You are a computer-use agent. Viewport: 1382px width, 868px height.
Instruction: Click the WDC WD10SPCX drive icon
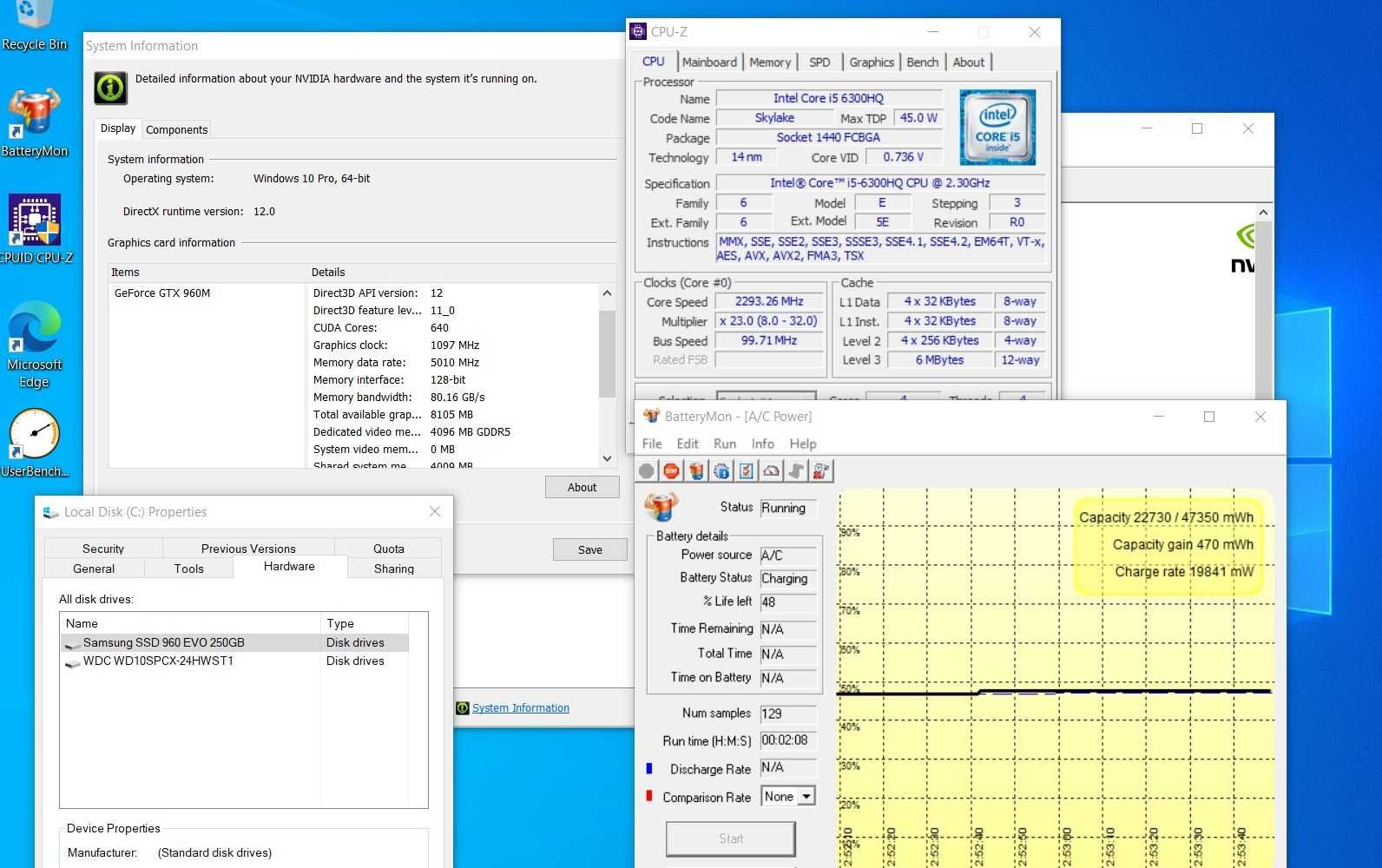(72, 662)
